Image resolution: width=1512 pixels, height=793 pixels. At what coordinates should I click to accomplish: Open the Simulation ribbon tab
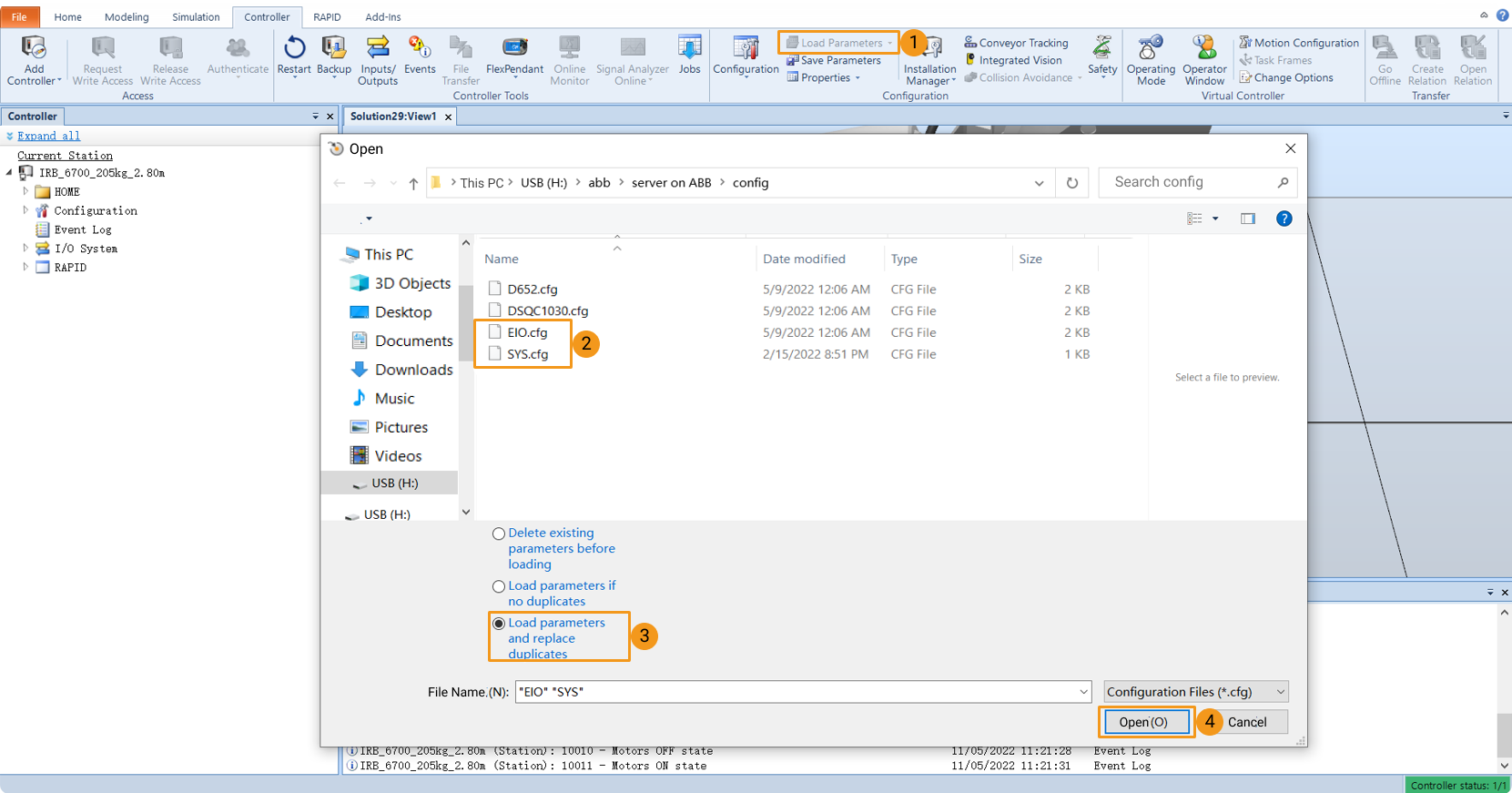point(196,17)
